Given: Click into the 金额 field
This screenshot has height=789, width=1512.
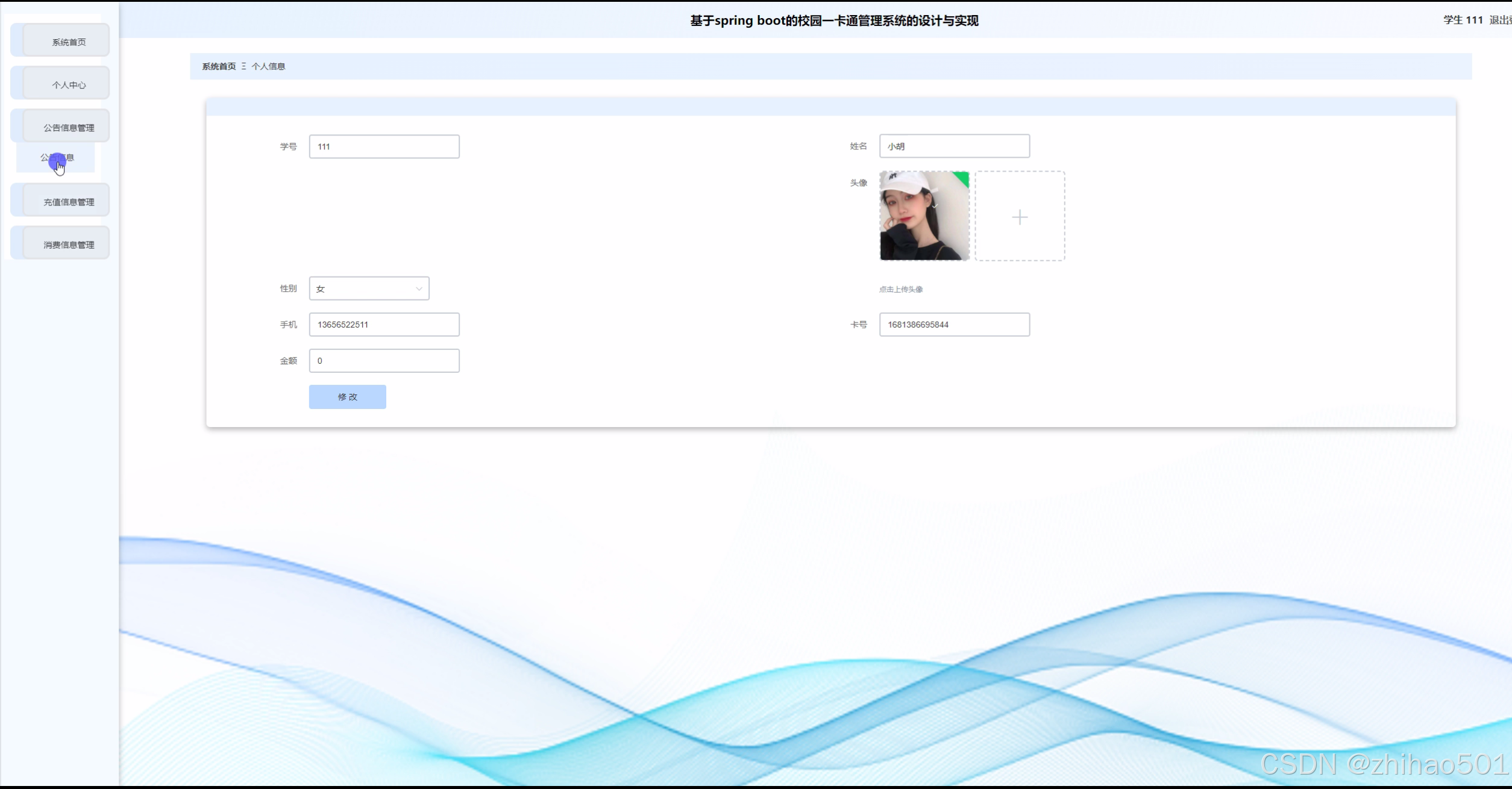Looking at the screenshot, I should (x=384, y=361).
